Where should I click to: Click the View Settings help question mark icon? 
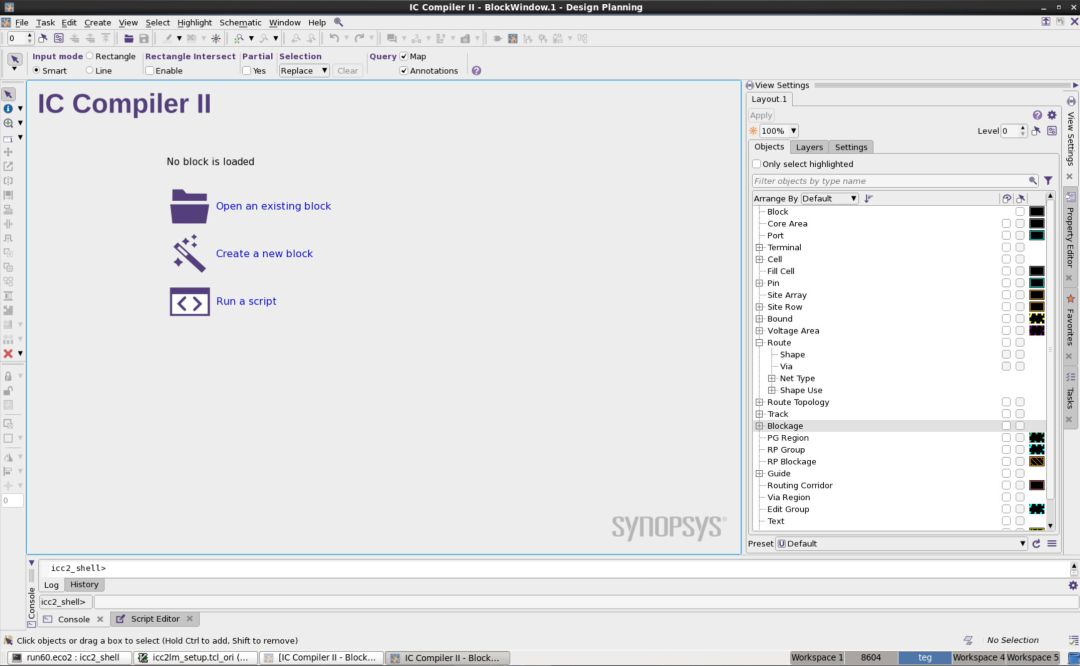(1037, 115)
